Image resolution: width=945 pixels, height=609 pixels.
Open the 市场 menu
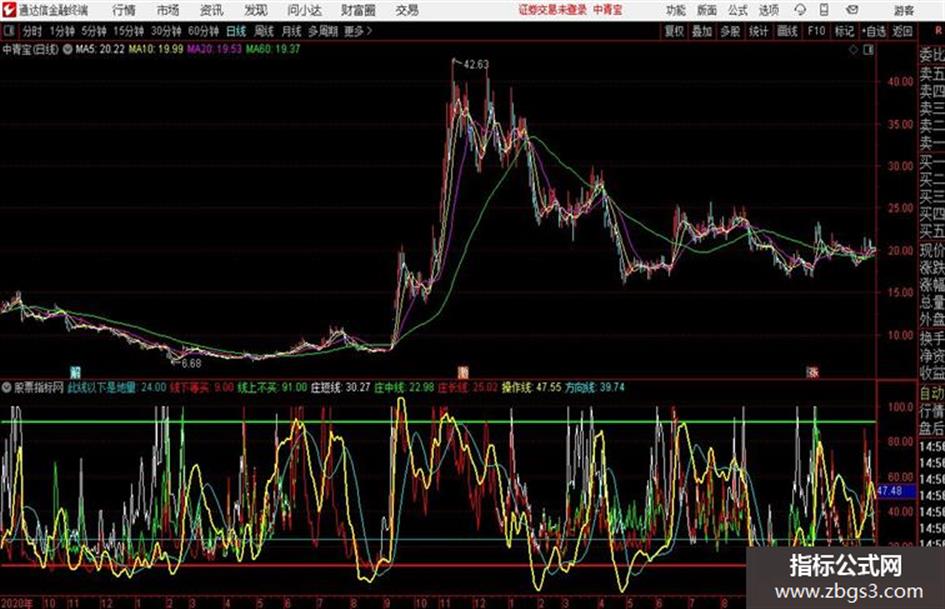(168, 10)
